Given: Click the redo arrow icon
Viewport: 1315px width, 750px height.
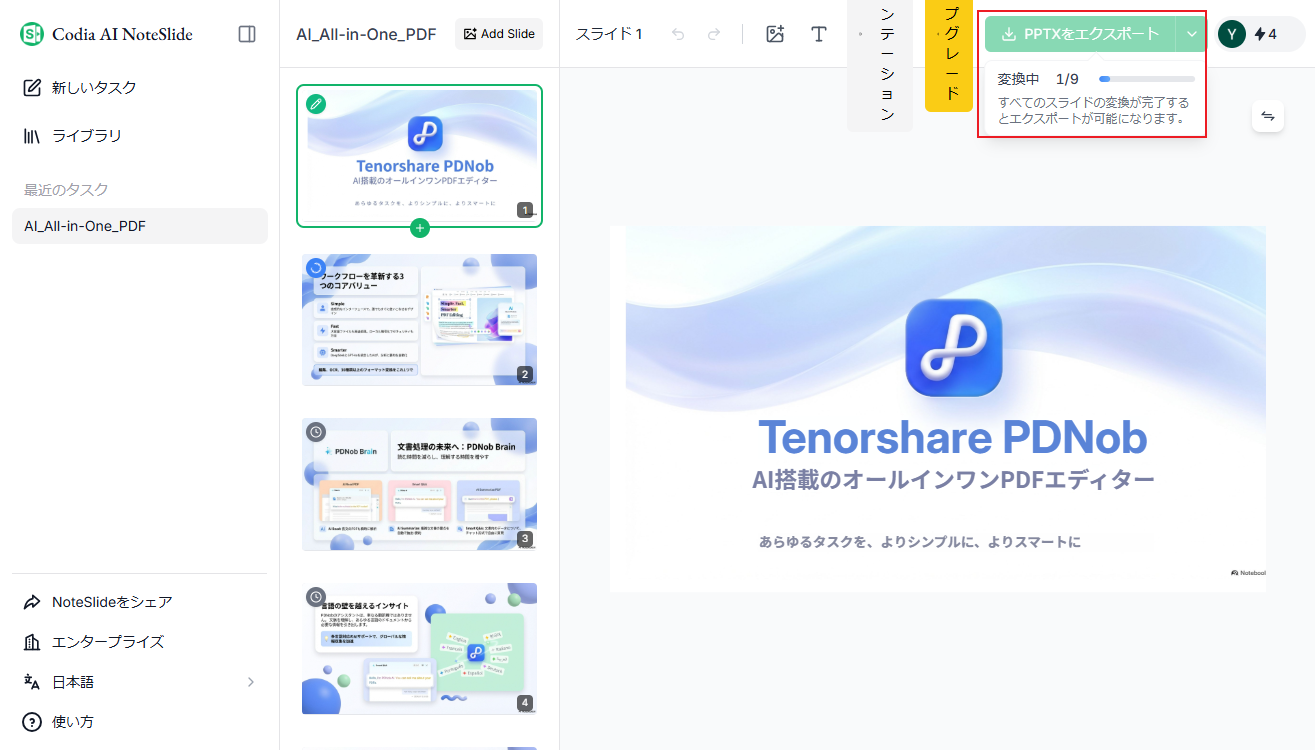Looking at the screenshot, I should tap(714, 34).
